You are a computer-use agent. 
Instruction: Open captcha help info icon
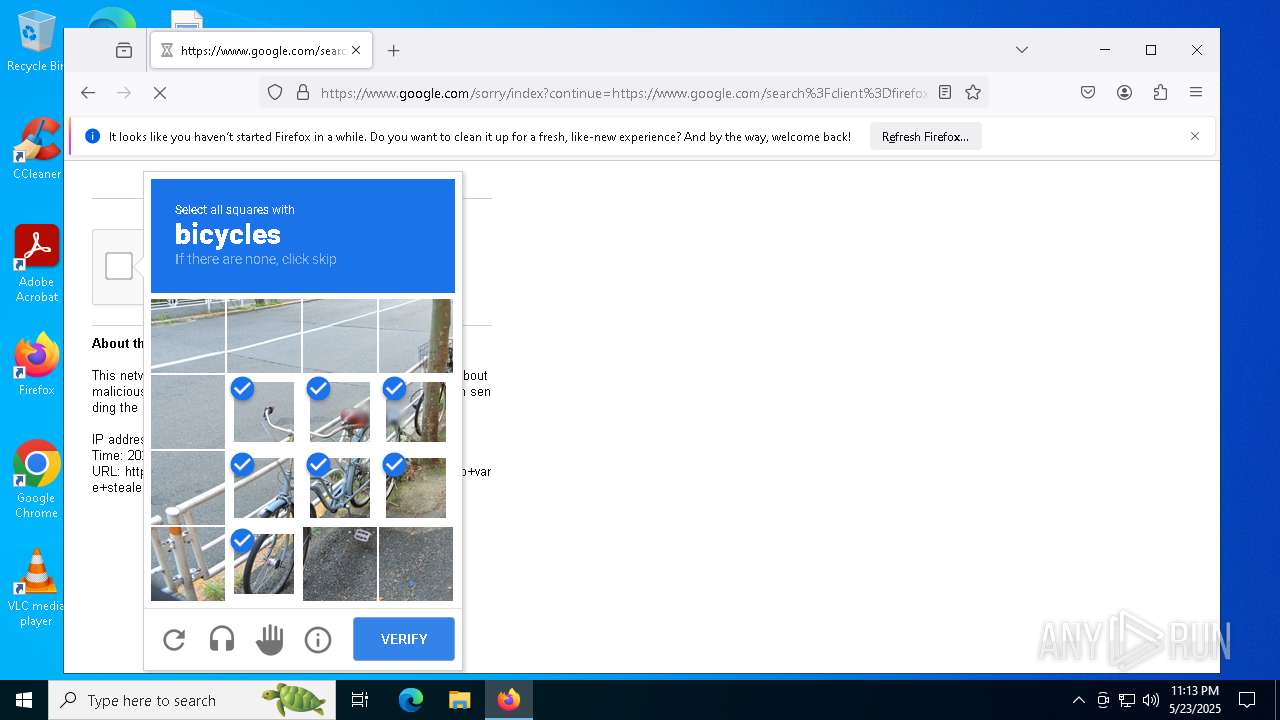[318, 639]
